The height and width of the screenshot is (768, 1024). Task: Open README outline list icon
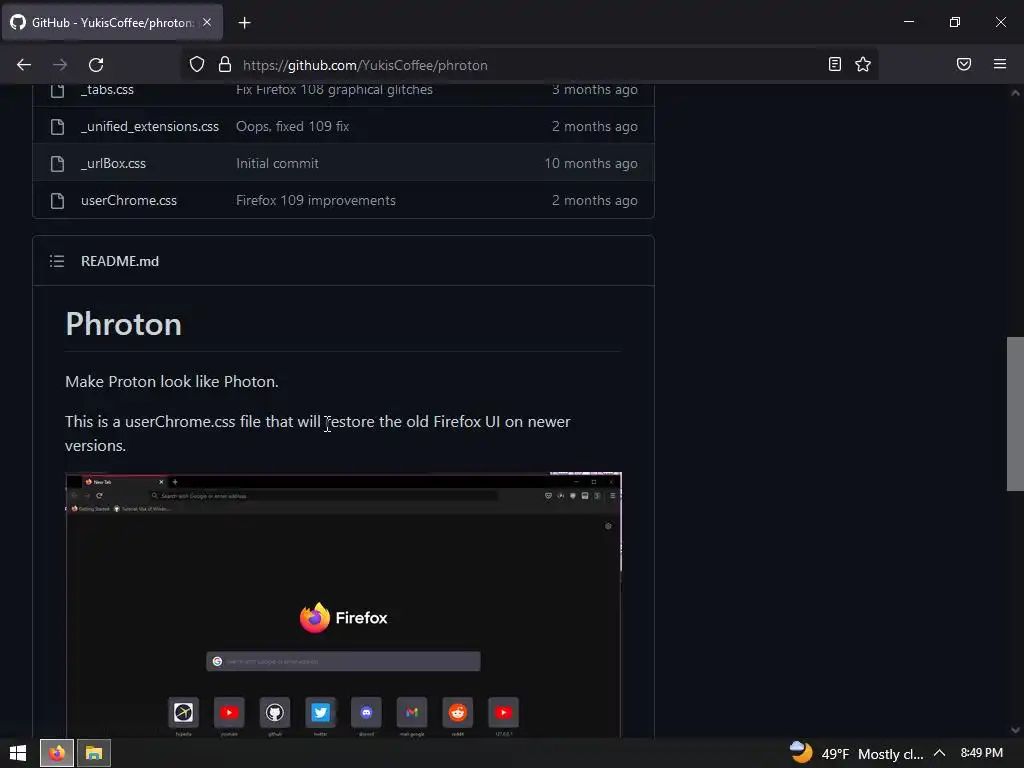(57, 261)
